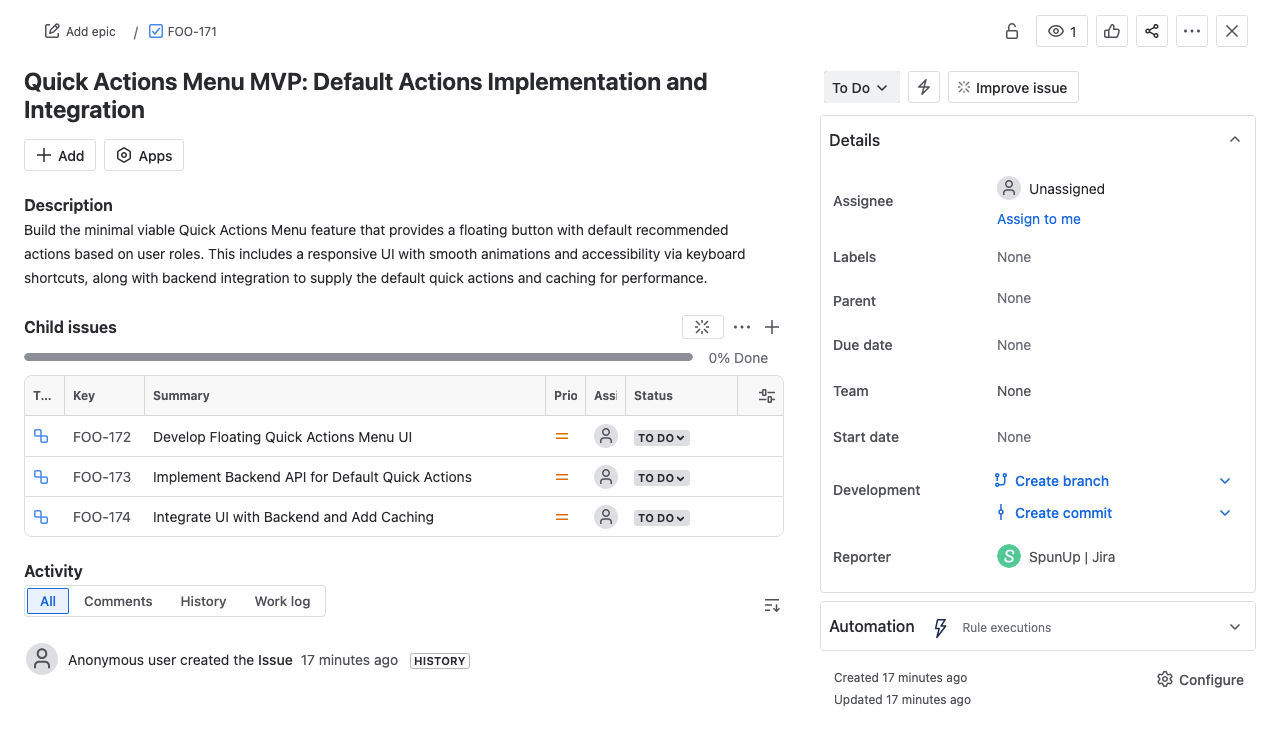
Task: Open the child issues column configuration icon
Action: [767, 396]
